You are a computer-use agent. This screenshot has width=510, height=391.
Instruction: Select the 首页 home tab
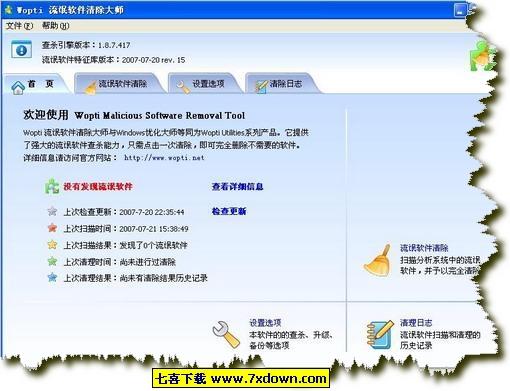click(x=36, y=83)
